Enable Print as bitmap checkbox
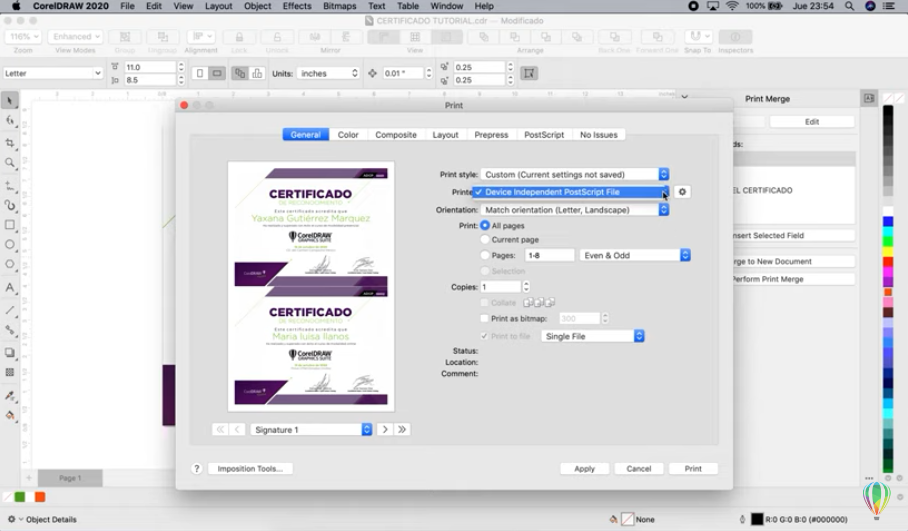 tap(485, 318)
